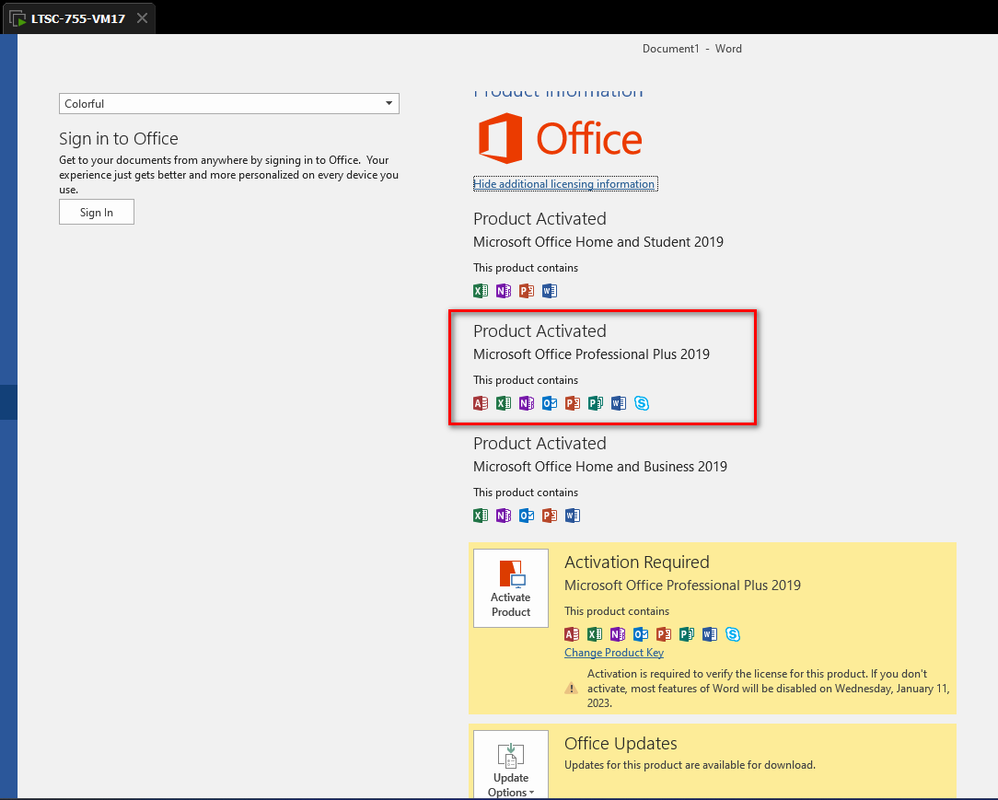Click Outlook icon under Home and Business 2019
This screenshot has height=800, width=998.
[x=526, y=516]
